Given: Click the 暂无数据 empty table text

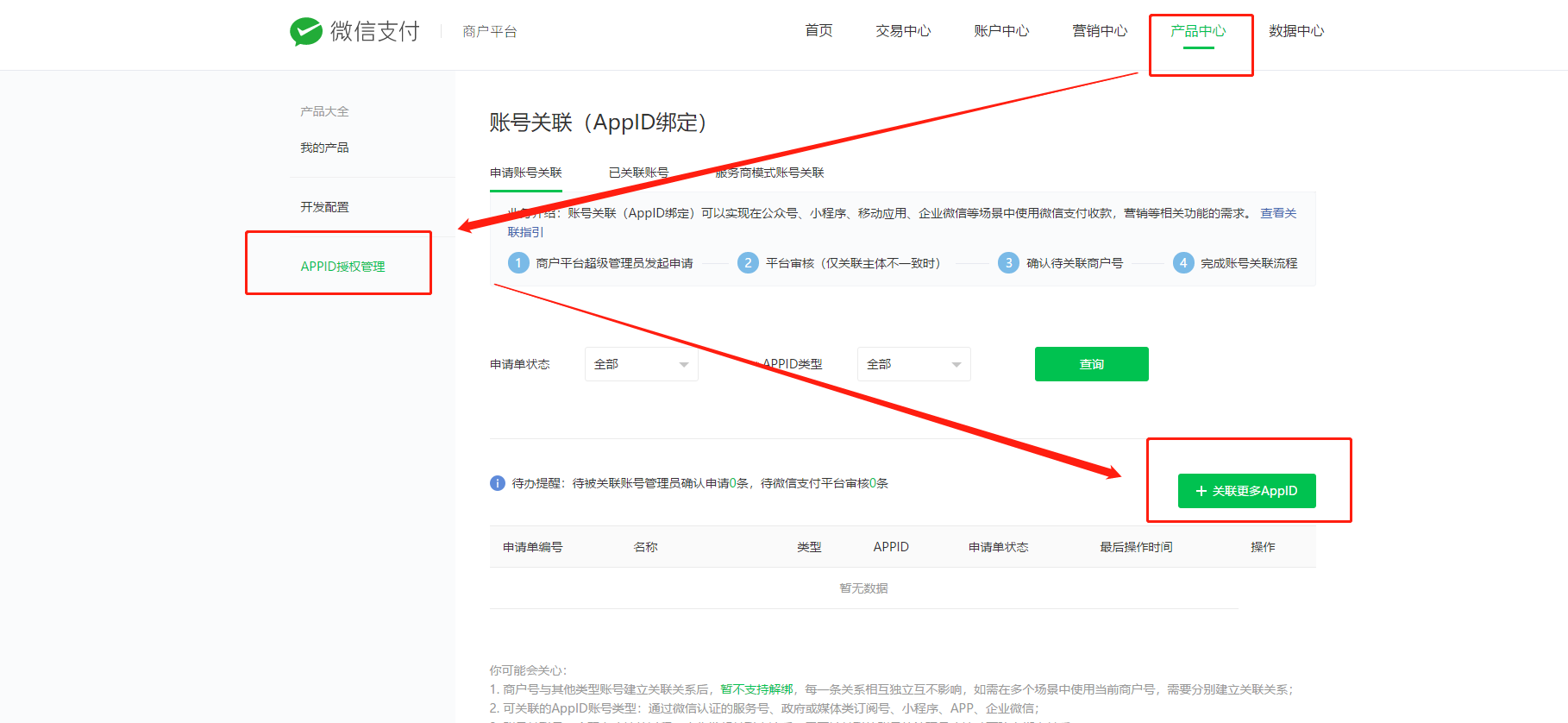Looking at the screenshot, I should pos(864,588).
